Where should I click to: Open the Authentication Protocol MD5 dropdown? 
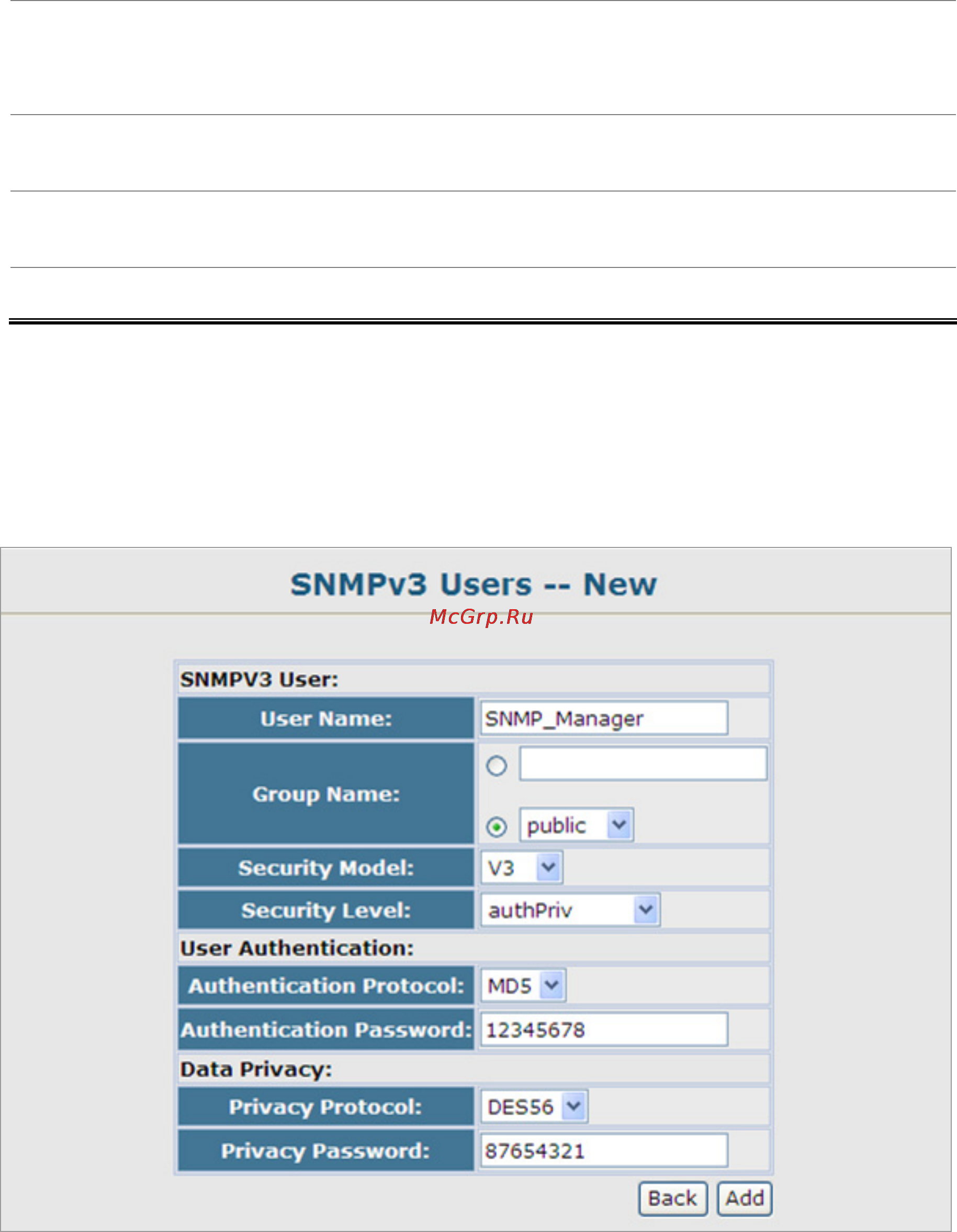523,985
